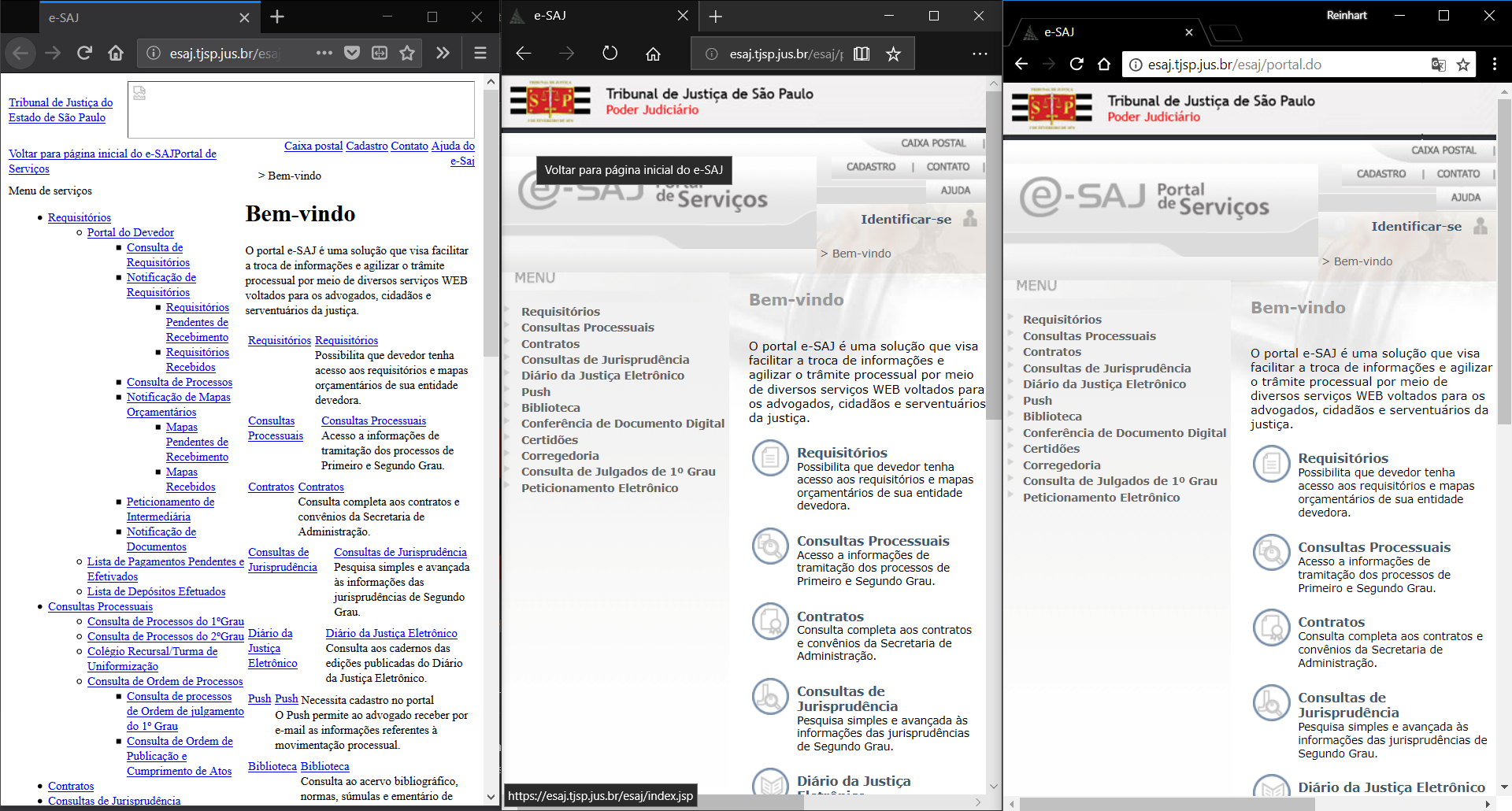Click the Identificar-se user icon

[x=1480, y=226]
